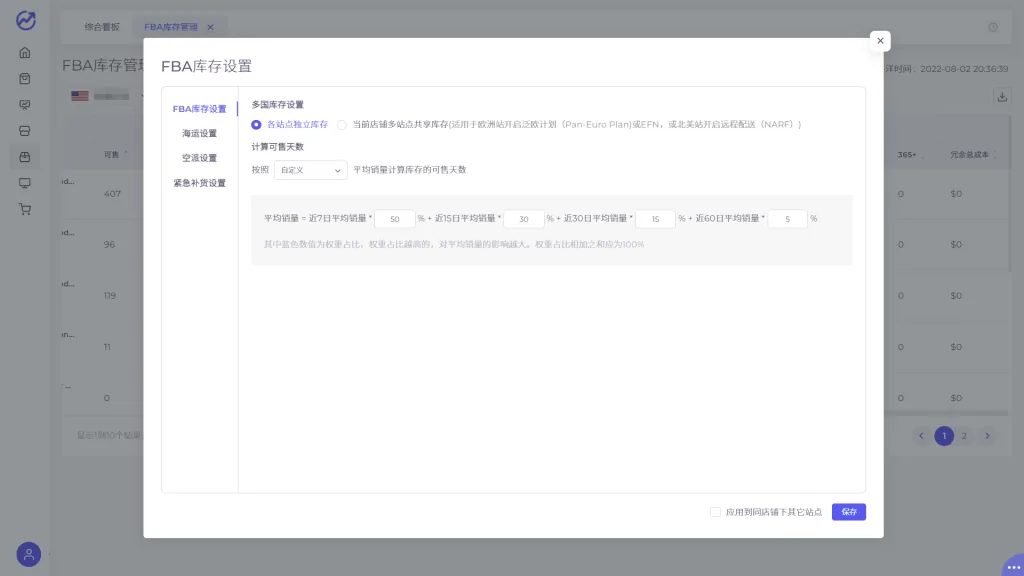Screen dimensions: 1024x576
Task: Open the store icon in the sidebar
Action: pos(25,131)
